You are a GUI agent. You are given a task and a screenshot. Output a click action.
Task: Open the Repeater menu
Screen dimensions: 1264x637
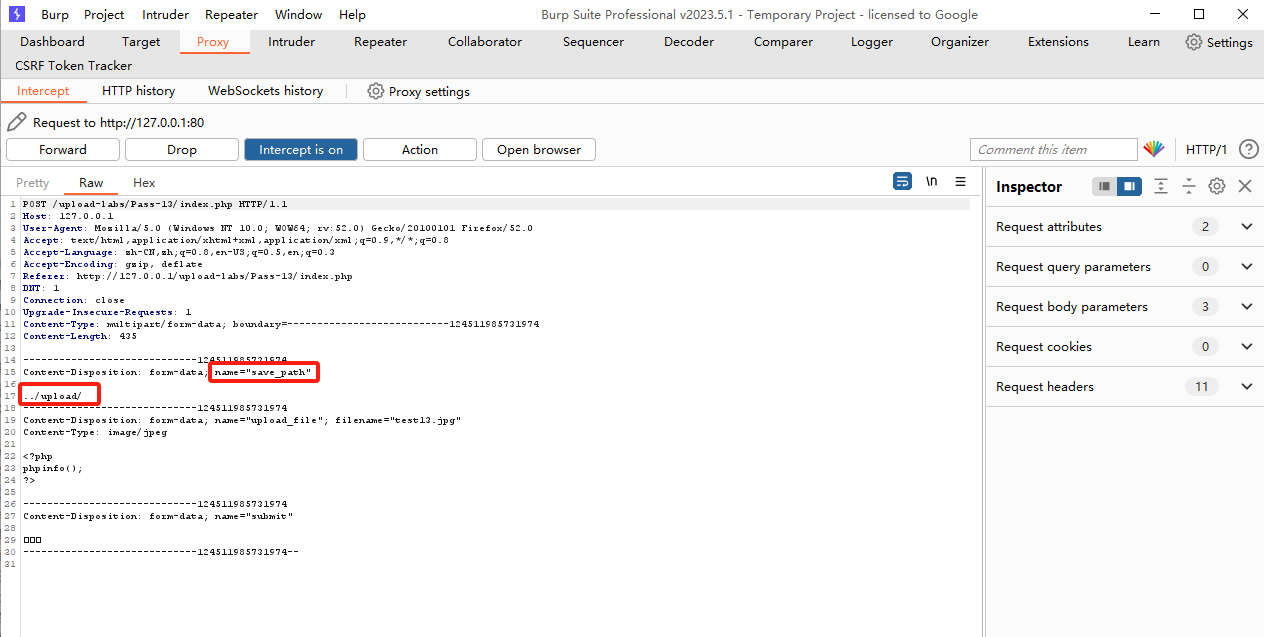tap(231, 15)
